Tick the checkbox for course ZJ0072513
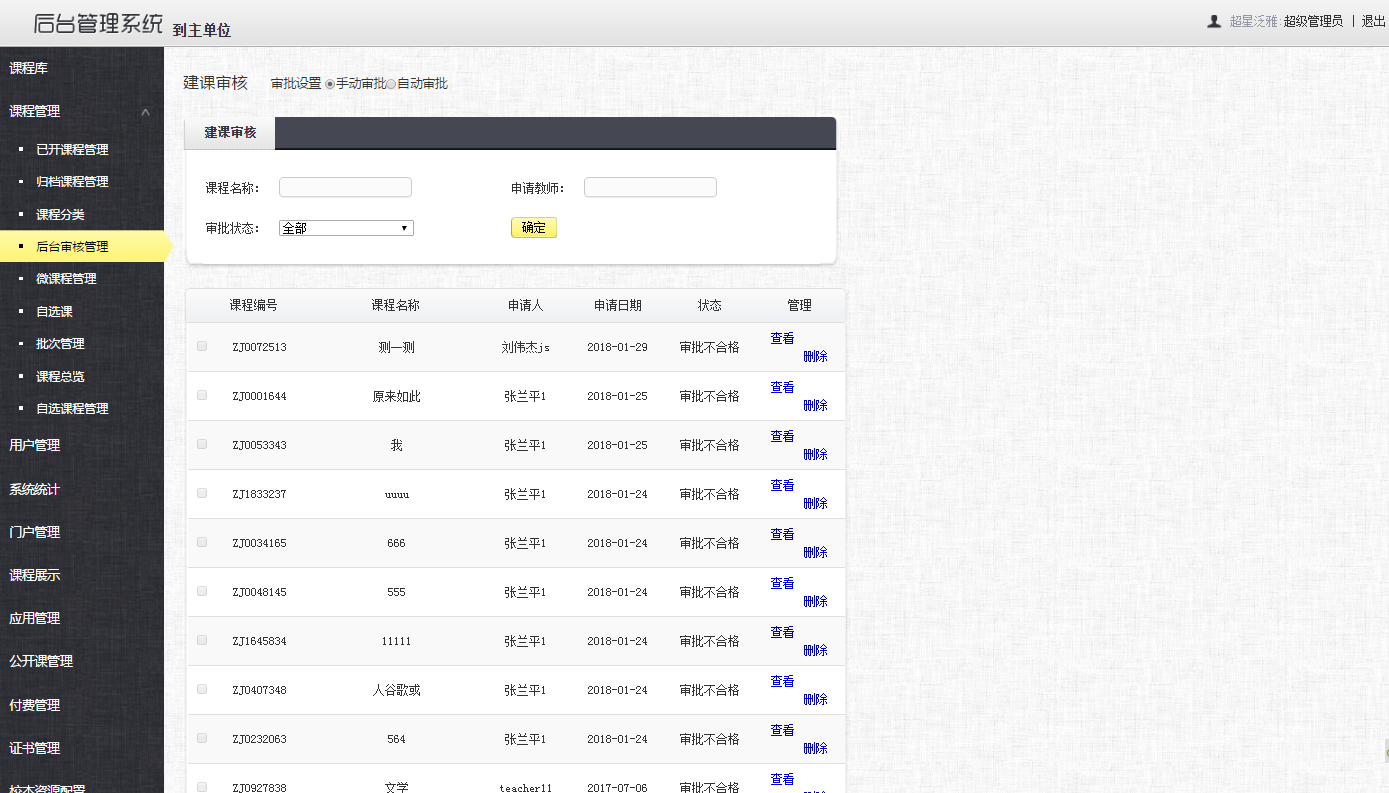Viewport: 1389px width, 793px height. (202, 346)
